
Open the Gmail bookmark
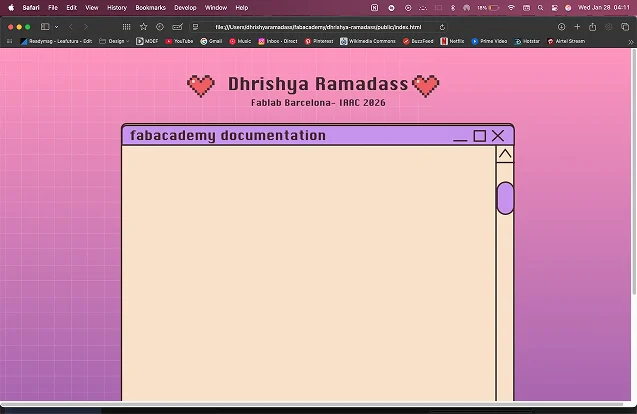211,41
